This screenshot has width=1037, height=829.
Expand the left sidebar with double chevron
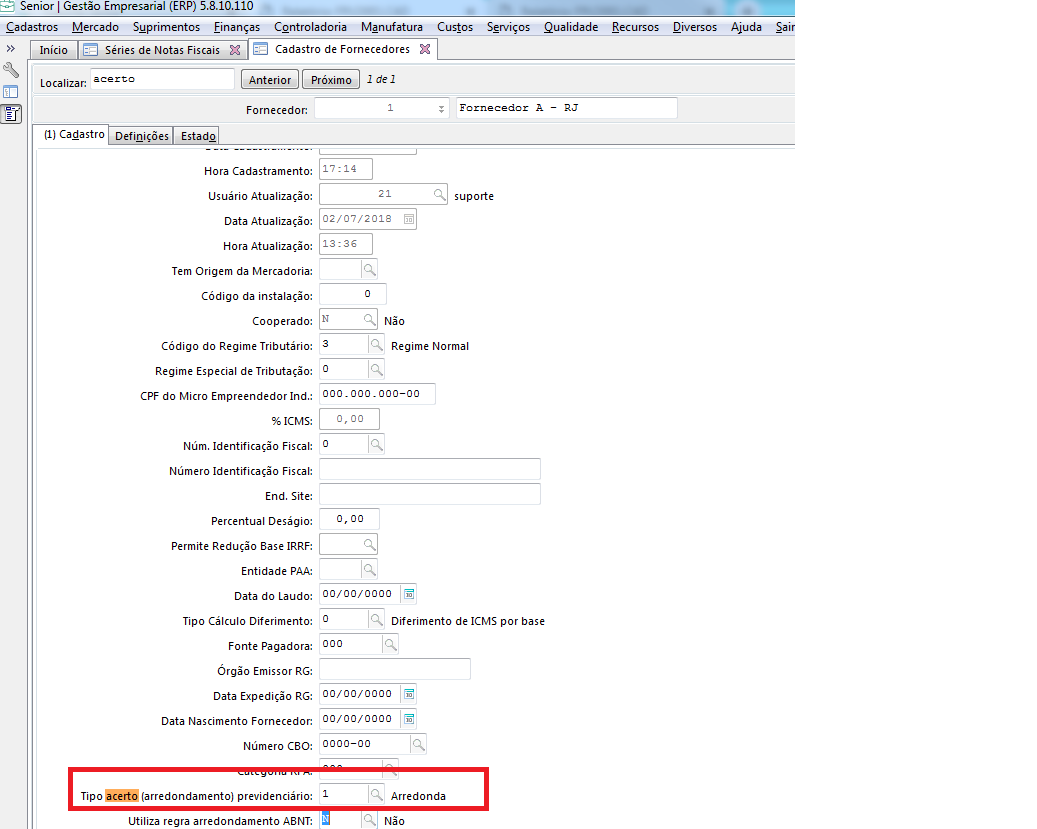coord(11,48)
